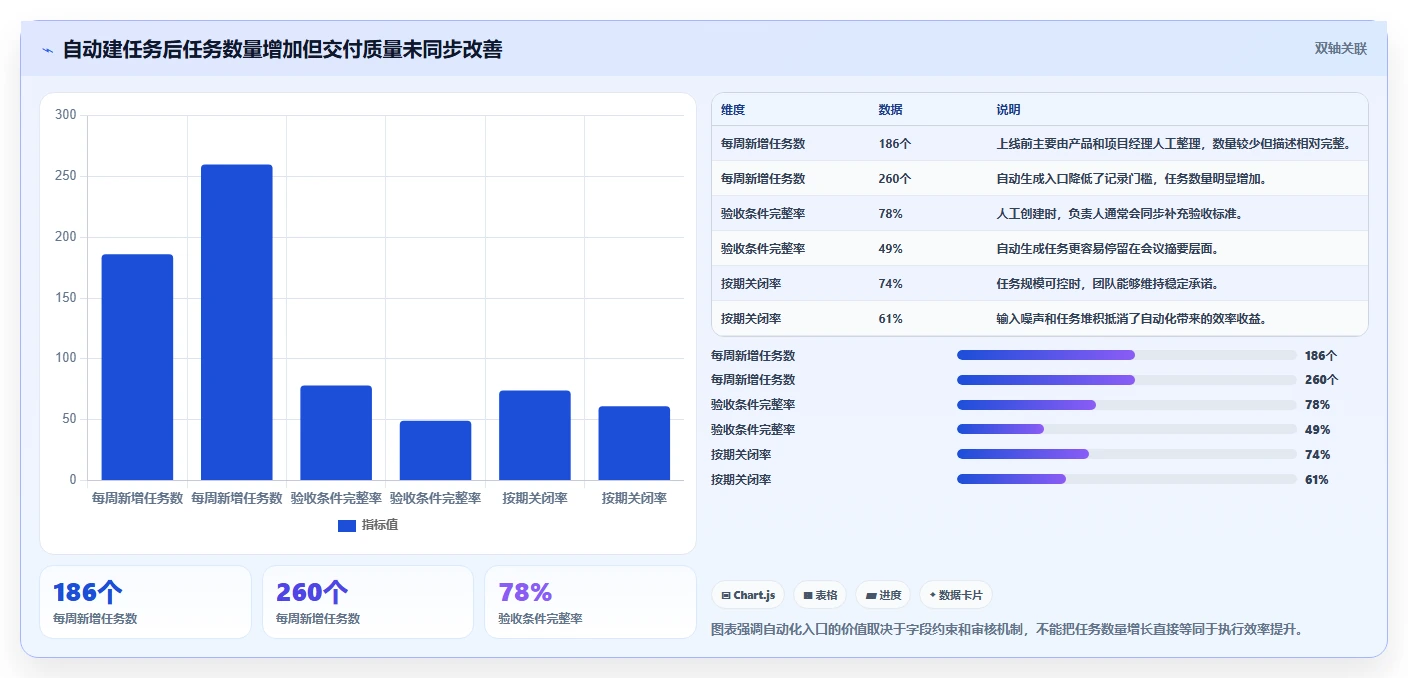Click the progress bar labeled 49%
The height and width of the screenshot is (678, 1408).
[x=1126, y=430]
